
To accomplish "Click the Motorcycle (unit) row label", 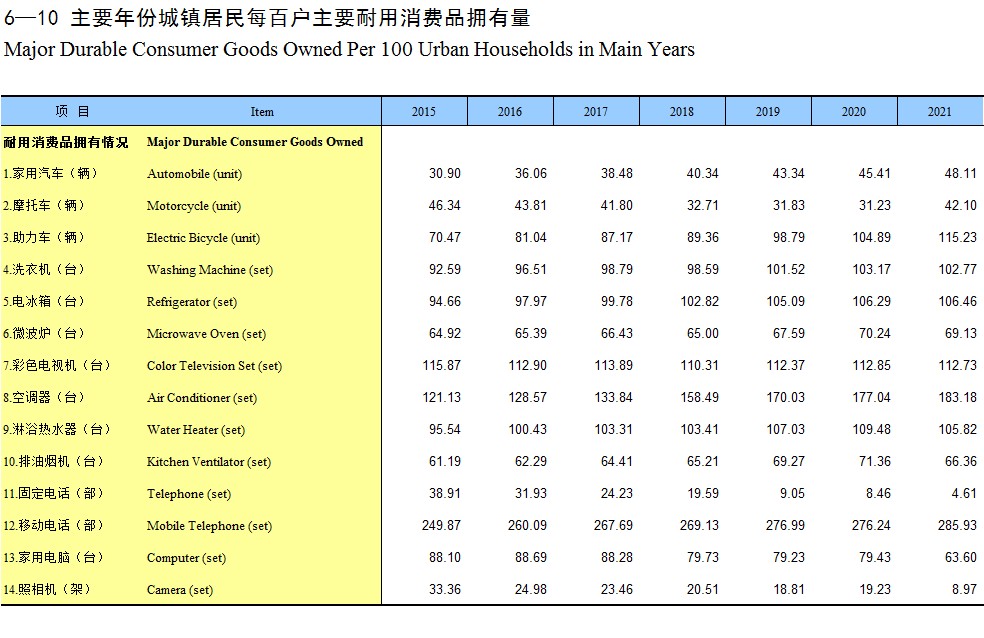I will 194,206.
